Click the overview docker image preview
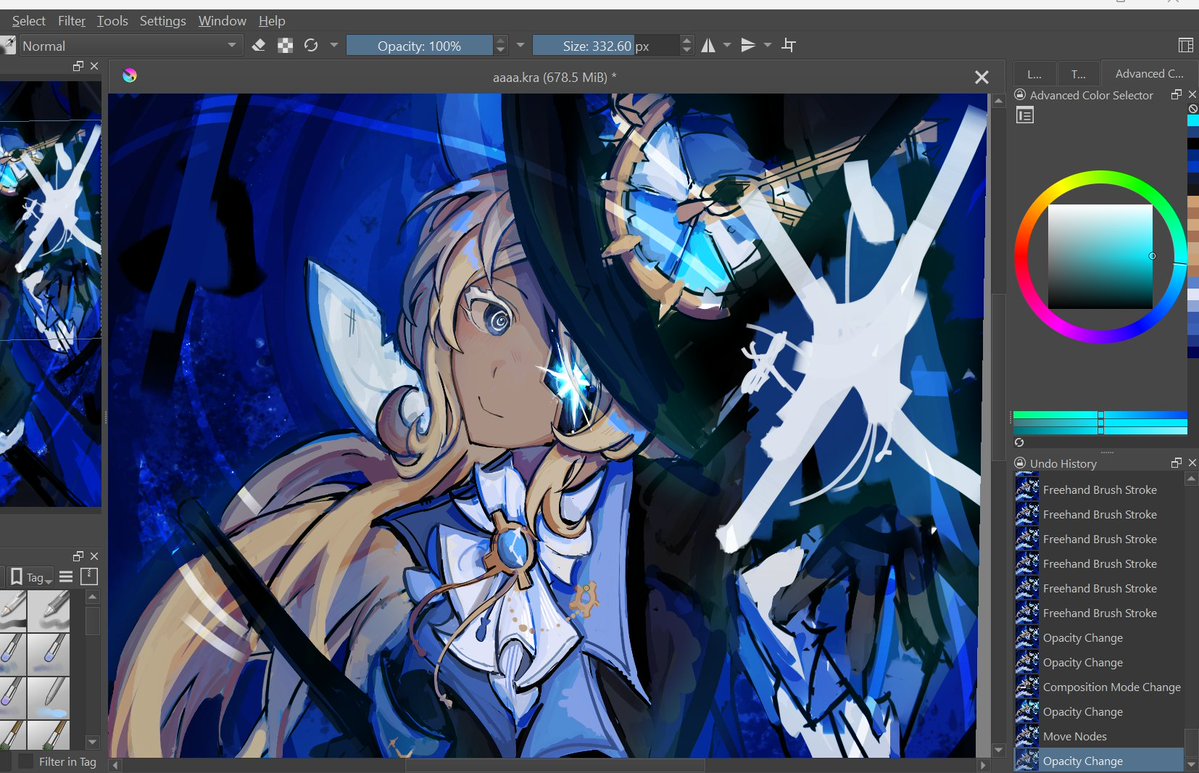1199x773 pixels. tap(50, 294)
